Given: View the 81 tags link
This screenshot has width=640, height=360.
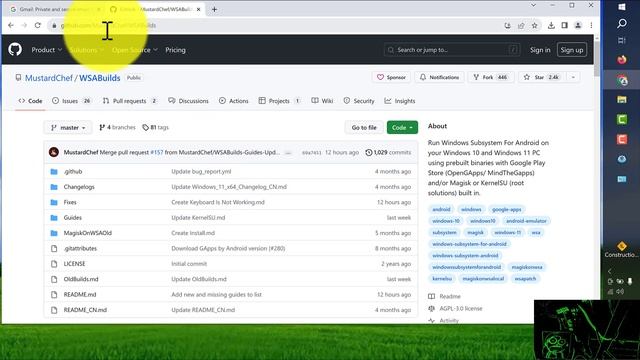Looking at the screenshot, I should 156,128.
